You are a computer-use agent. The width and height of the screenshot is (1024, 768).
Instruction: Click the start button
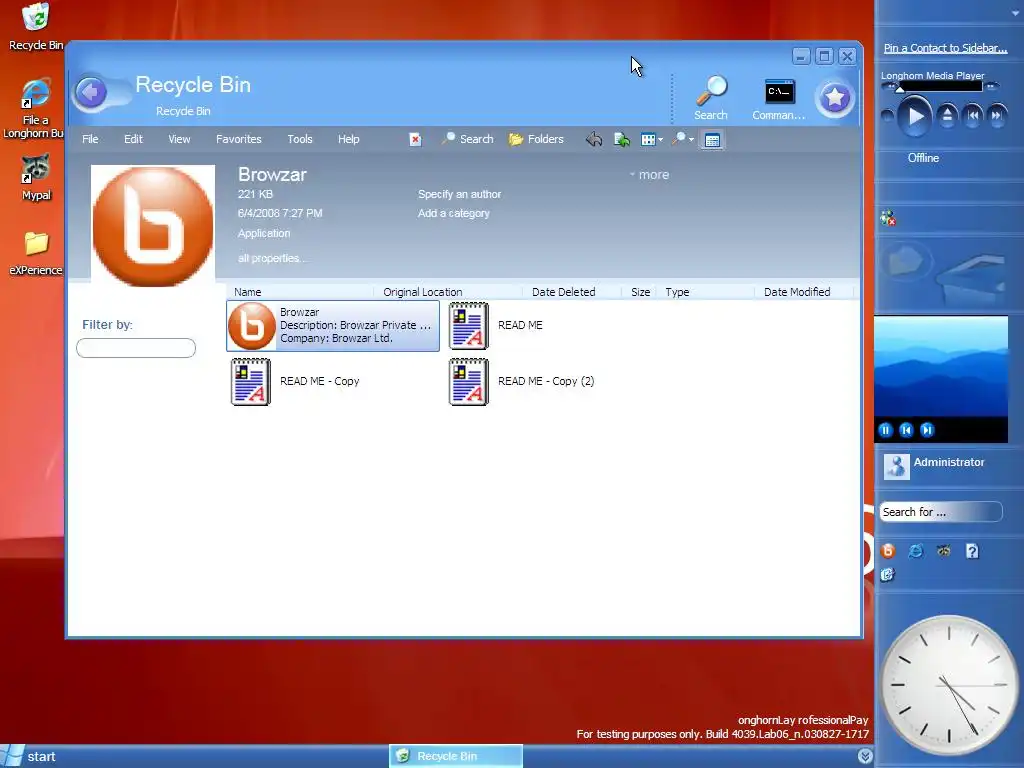click(x=29, y=756)
